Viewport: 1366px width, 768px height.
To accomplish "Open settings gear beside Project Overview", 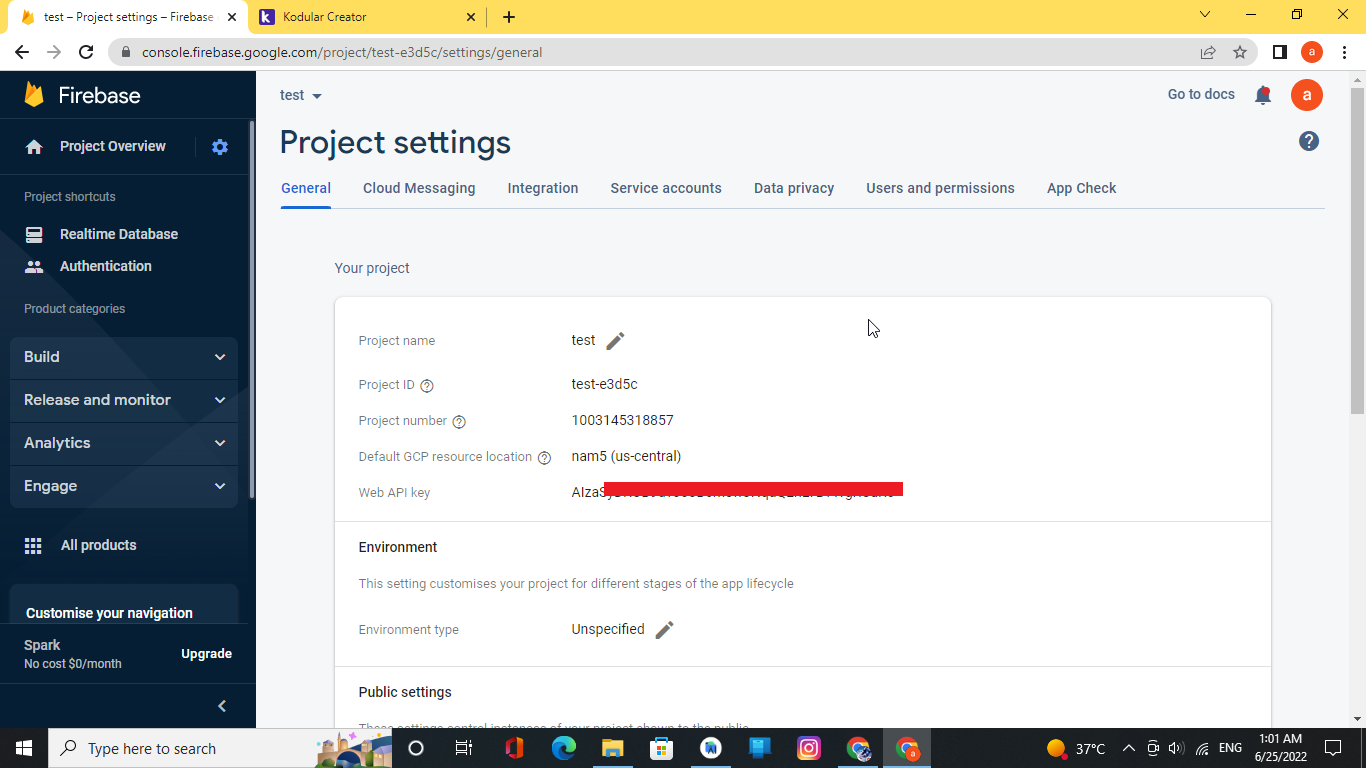I will point(219,146).
